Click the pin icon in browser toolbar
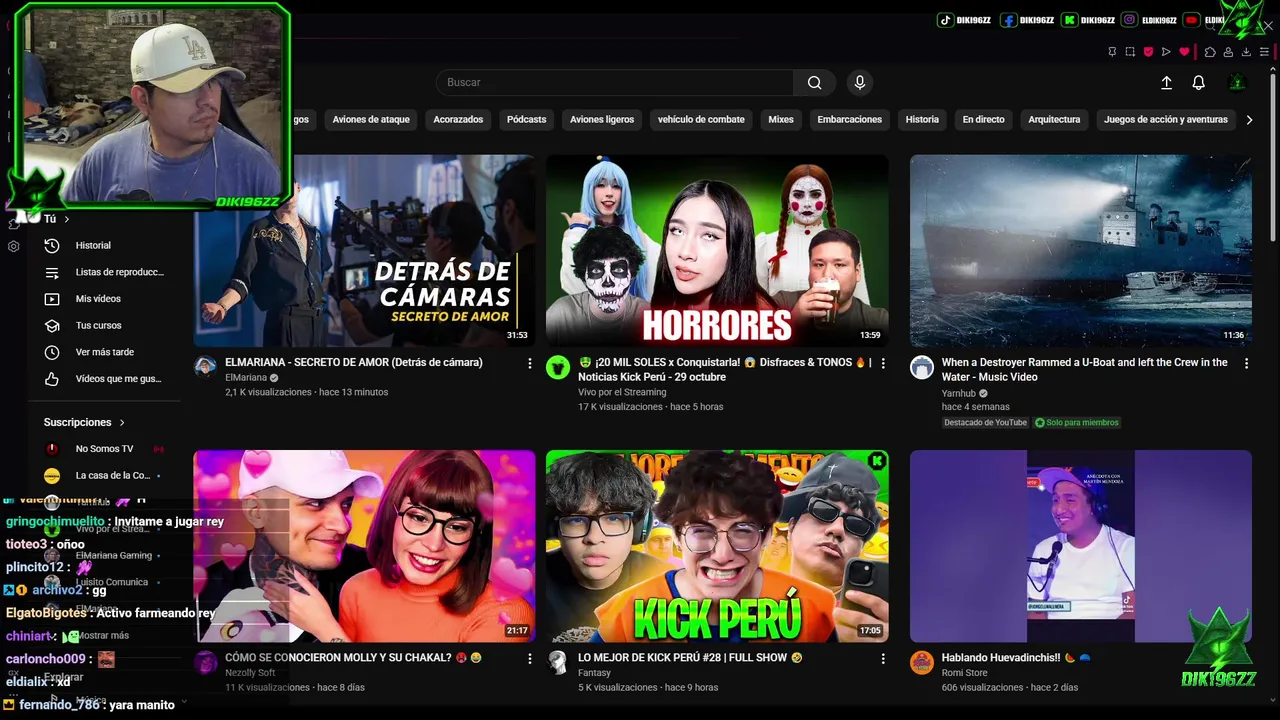The width and height of the screenshot is (1280, 720). click(1112, 52)
